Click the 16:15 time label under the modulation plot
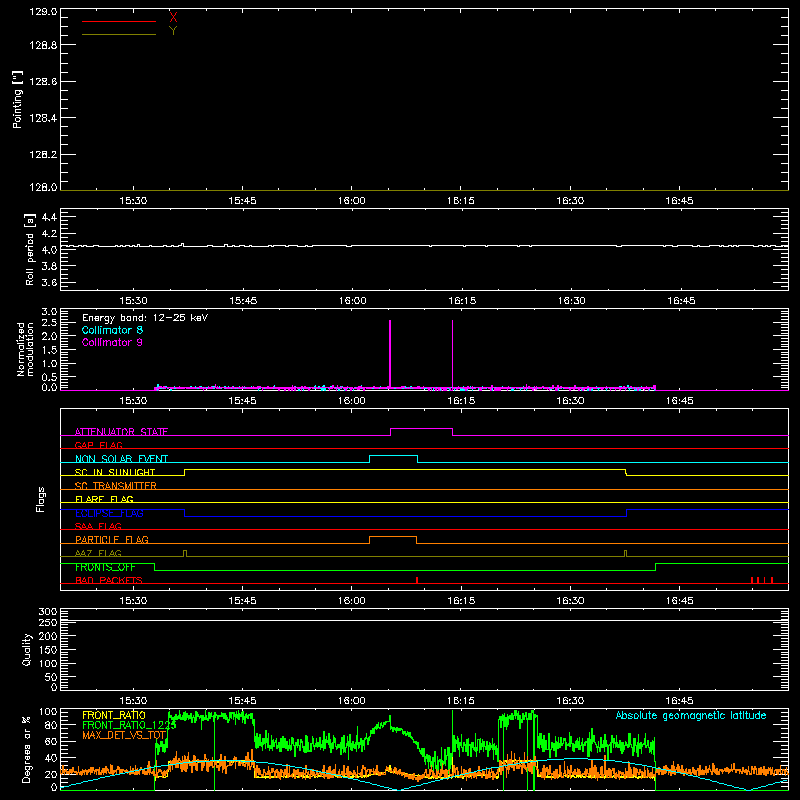Screen dimensions: 800x800 coord(461,401)
